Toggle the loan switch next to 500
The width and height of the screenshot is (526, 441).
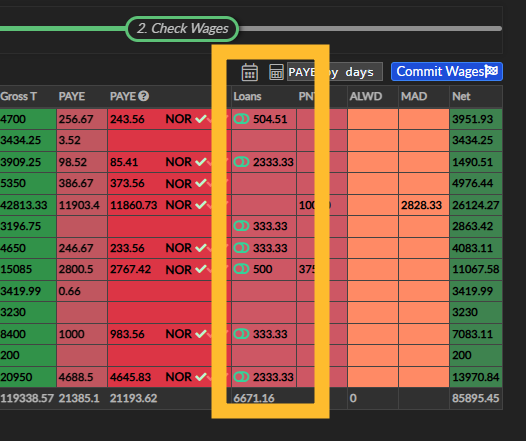click(241, 269)
